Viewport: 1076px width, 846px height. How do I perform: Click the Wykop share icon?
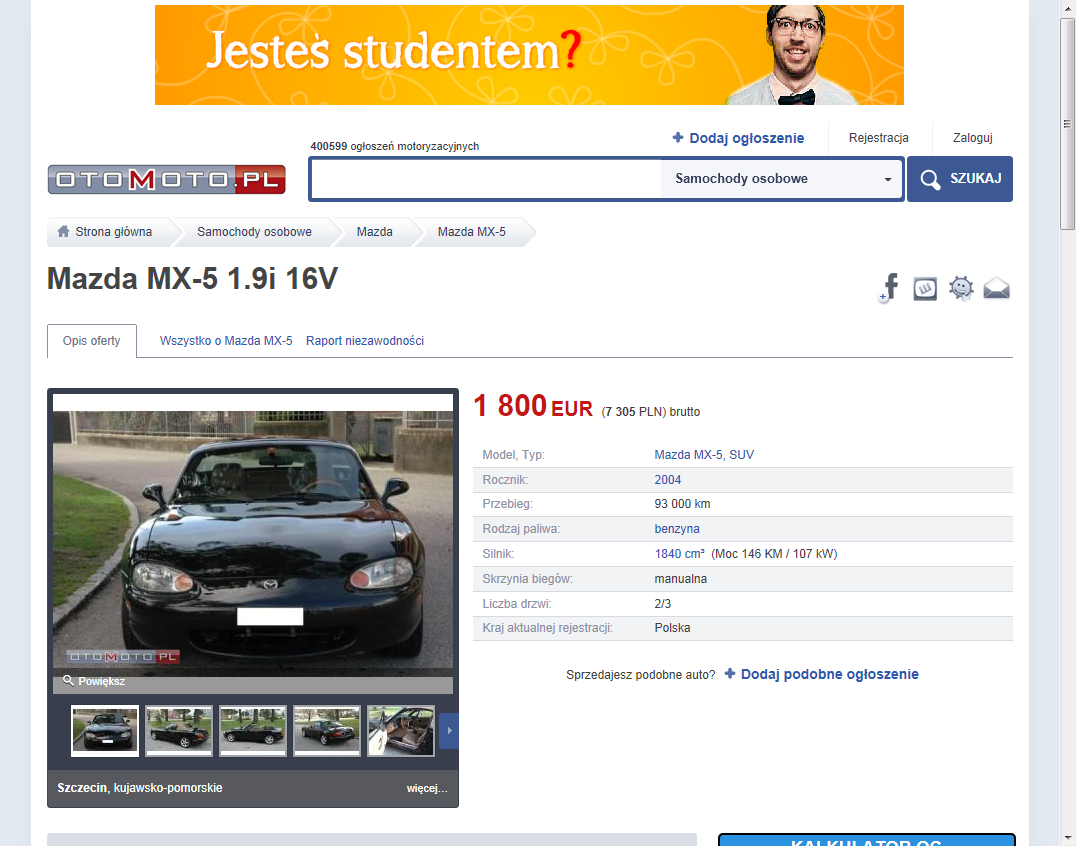(x=925, y=289)
